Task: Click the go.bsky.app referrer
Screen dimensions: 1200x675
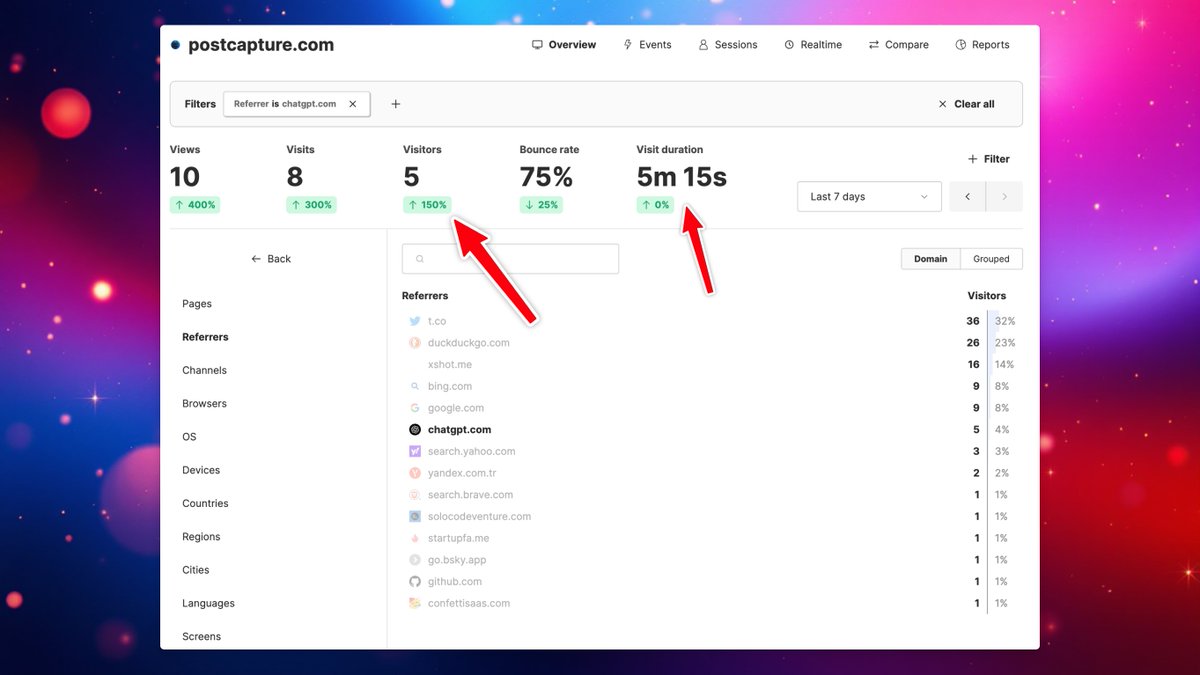Action: click(457, 560)
